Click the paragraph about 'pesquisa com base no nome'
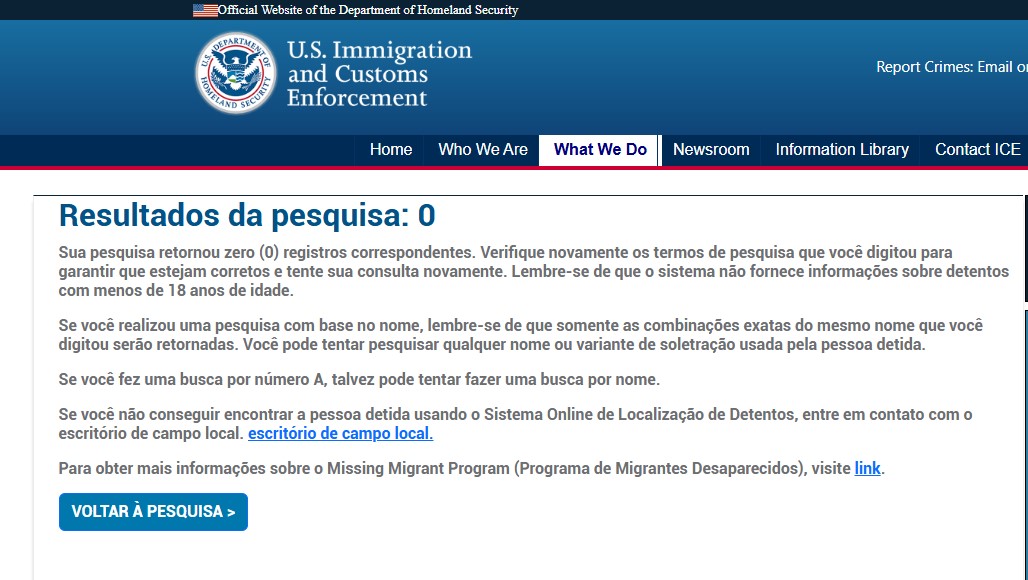The width and height of the screenshot is (1028, 580). point(520,335)
